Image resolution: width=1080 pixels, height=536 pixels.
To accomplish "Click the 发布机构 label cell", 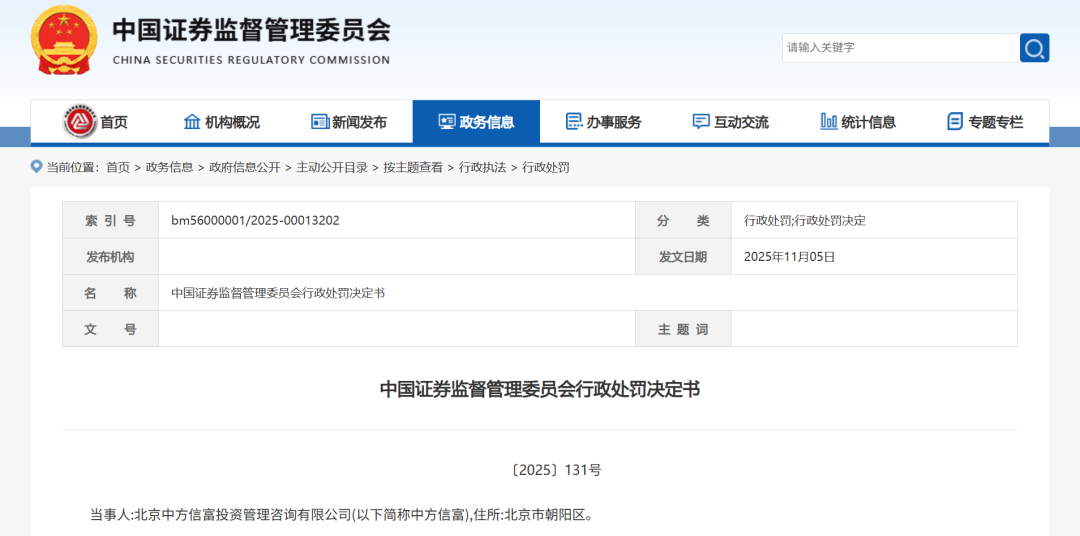I will (110, 257).
